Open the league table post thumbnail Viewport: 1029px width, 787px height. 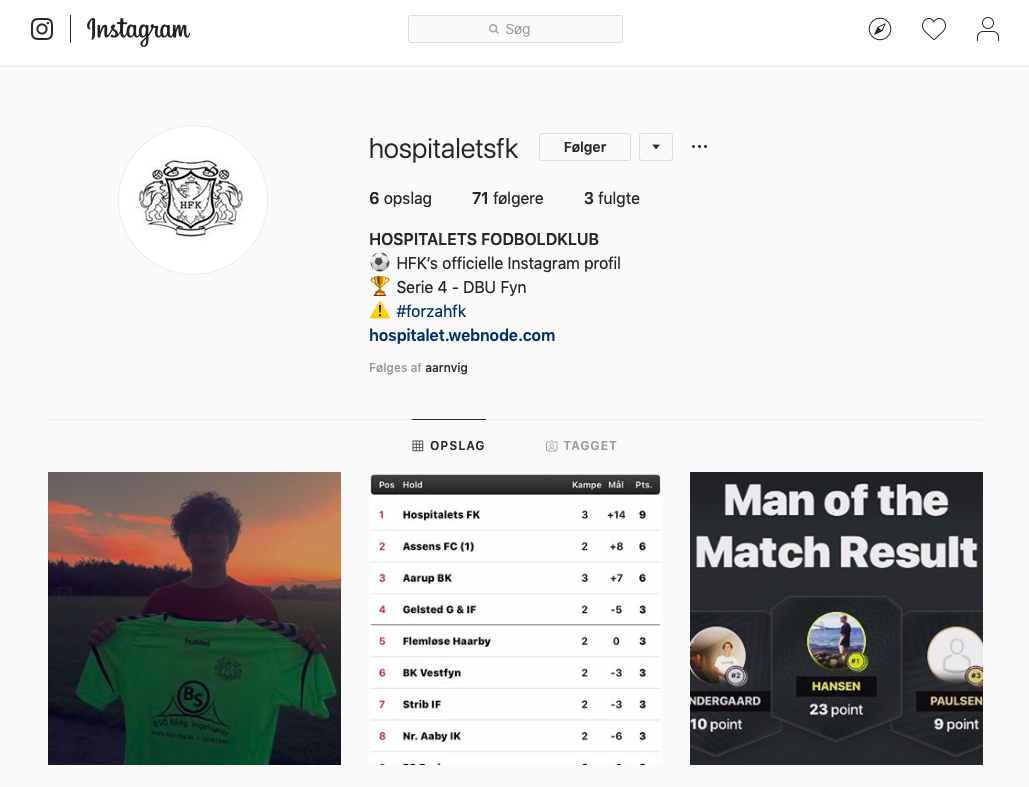coord(515,618)
